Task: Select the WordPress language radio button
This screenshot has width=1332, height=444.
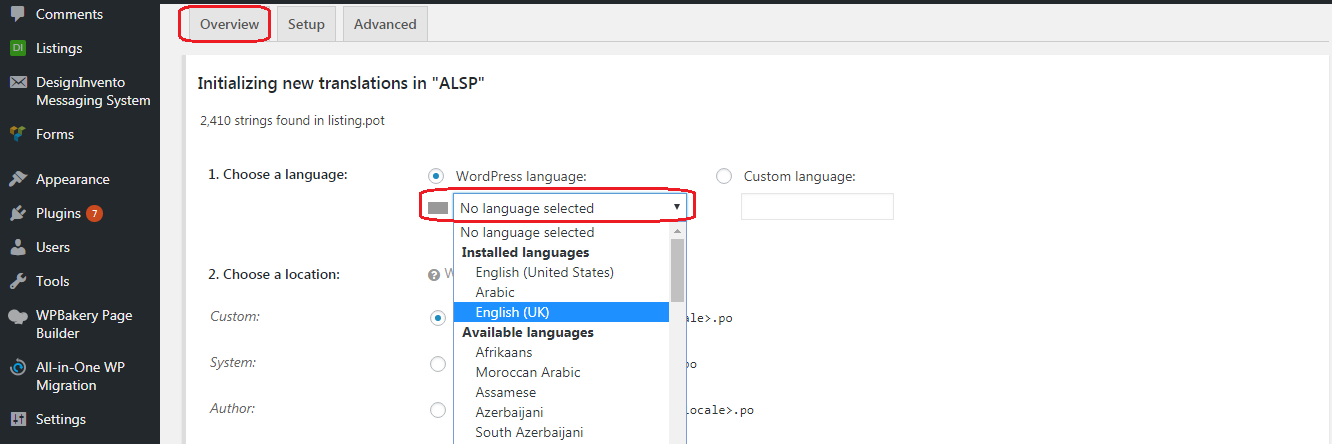Action: [436, 176]
